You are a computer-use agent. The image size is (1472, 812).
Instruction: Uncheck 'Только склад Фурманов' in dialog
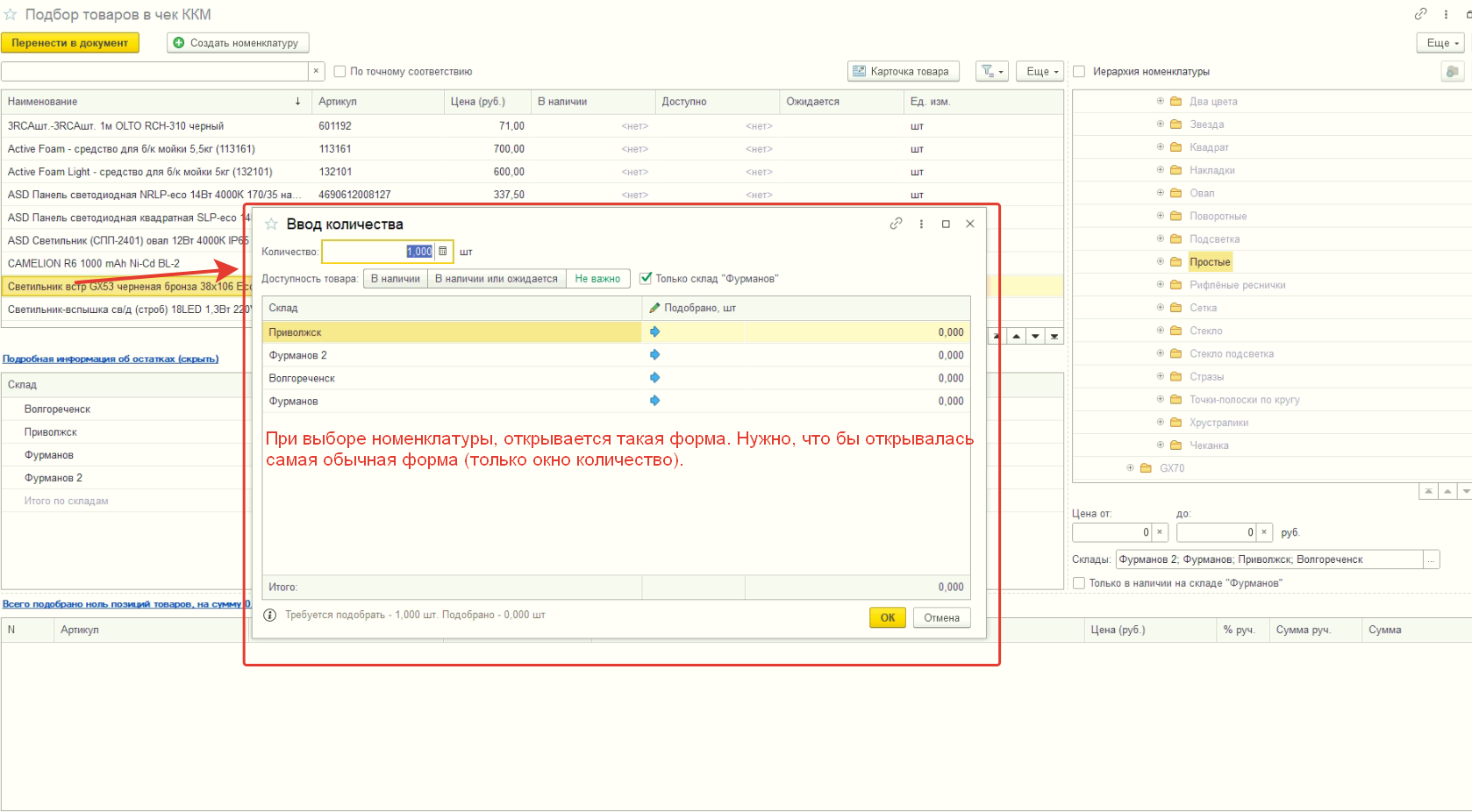click(x=647, y=279)
